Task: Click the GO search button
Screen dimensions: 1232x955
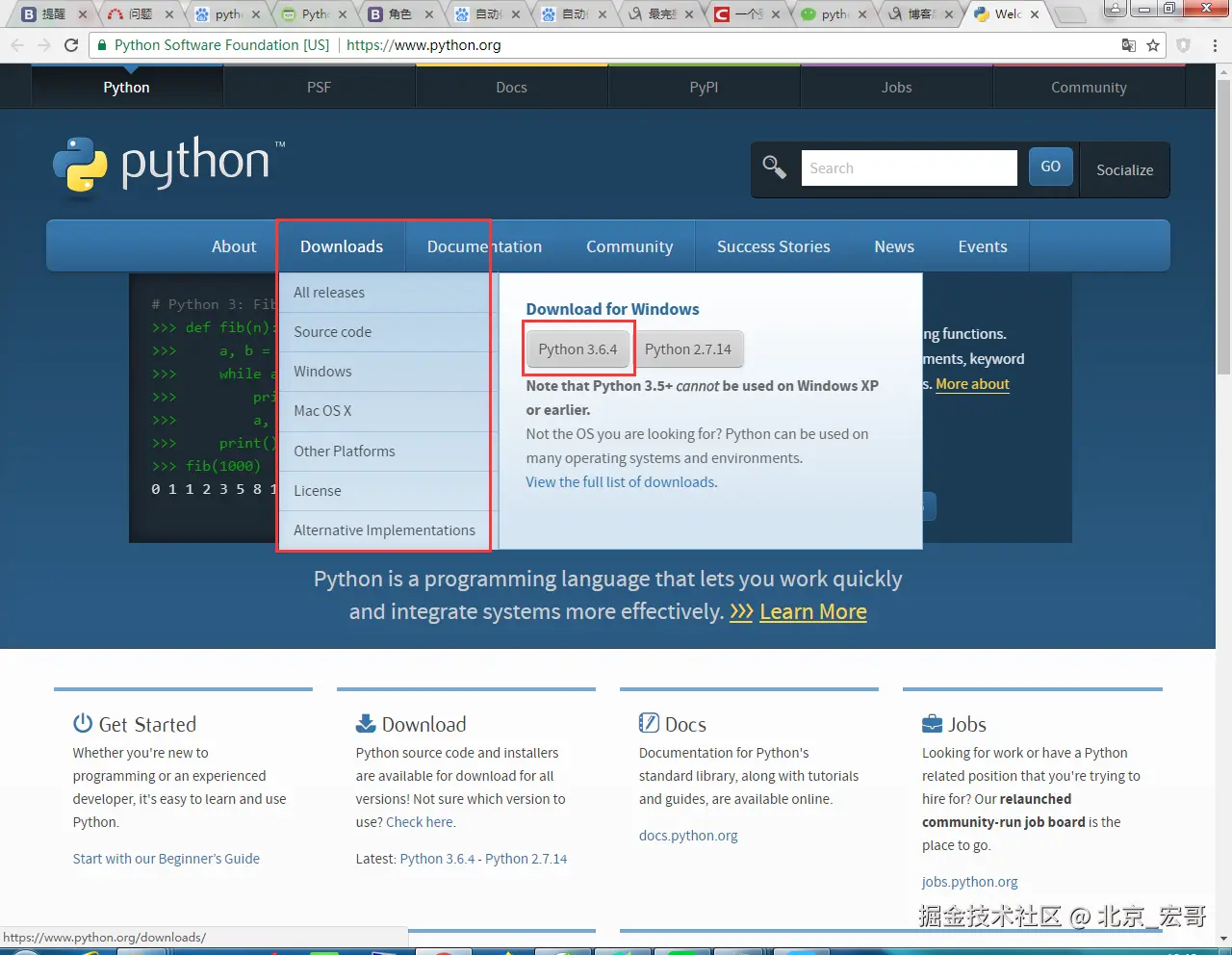Action: pos(1050,167)
